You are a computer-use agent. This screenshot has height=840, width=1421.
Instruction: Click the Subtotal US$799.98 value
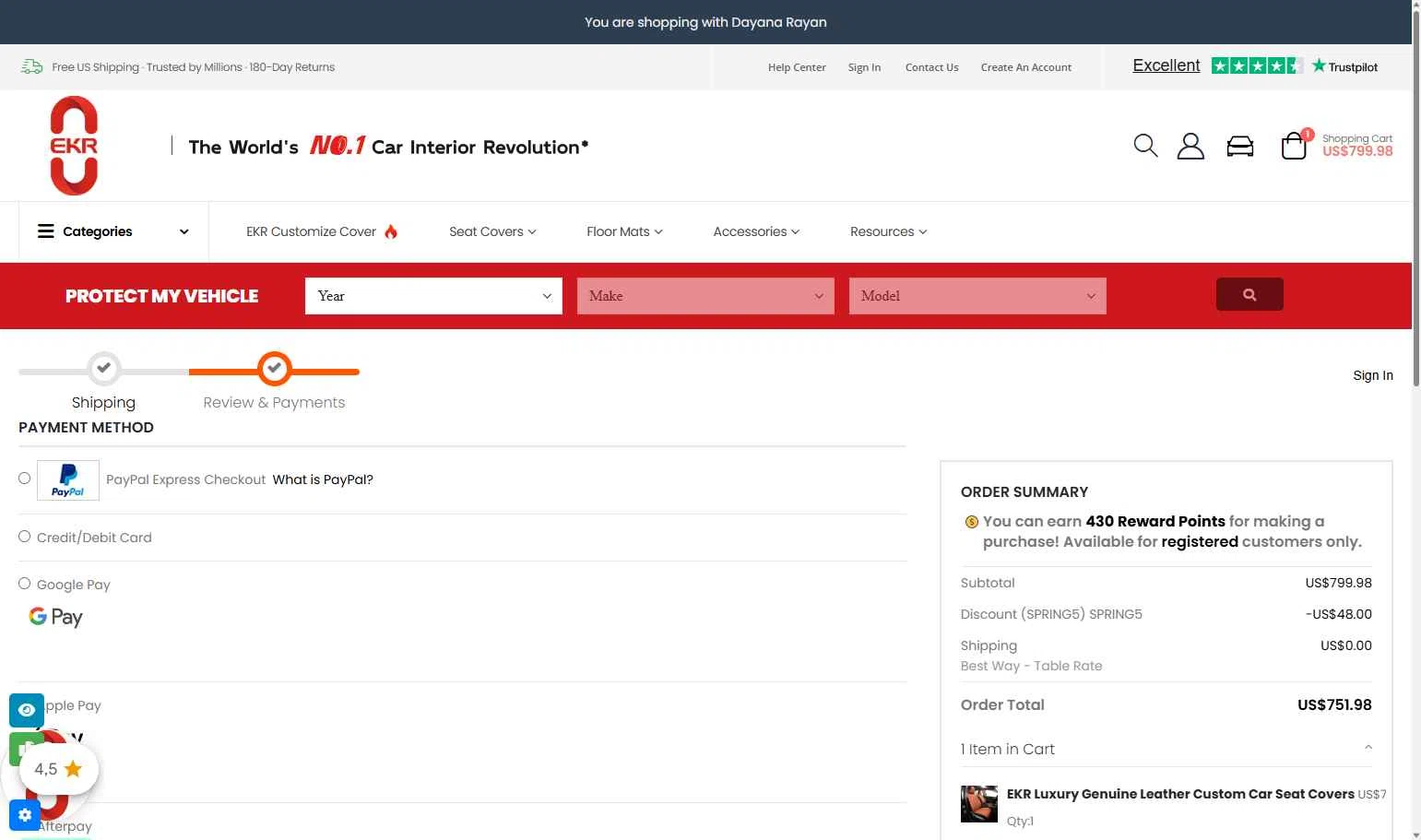(x=1338, y=583)
